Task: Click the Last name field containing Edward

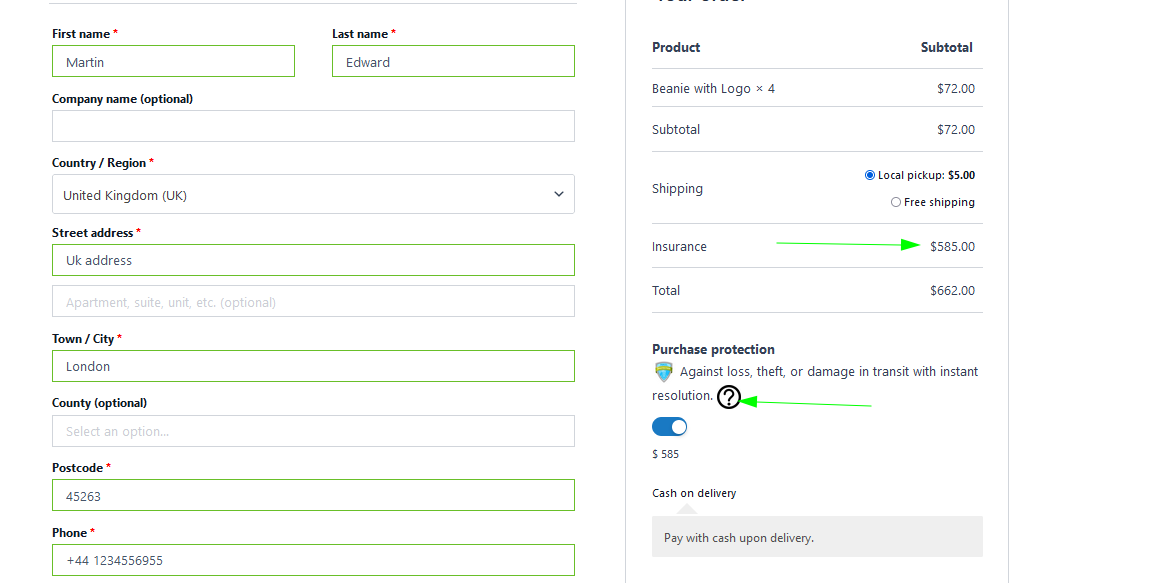Action: pyautogui.click(x=453, y=62)
